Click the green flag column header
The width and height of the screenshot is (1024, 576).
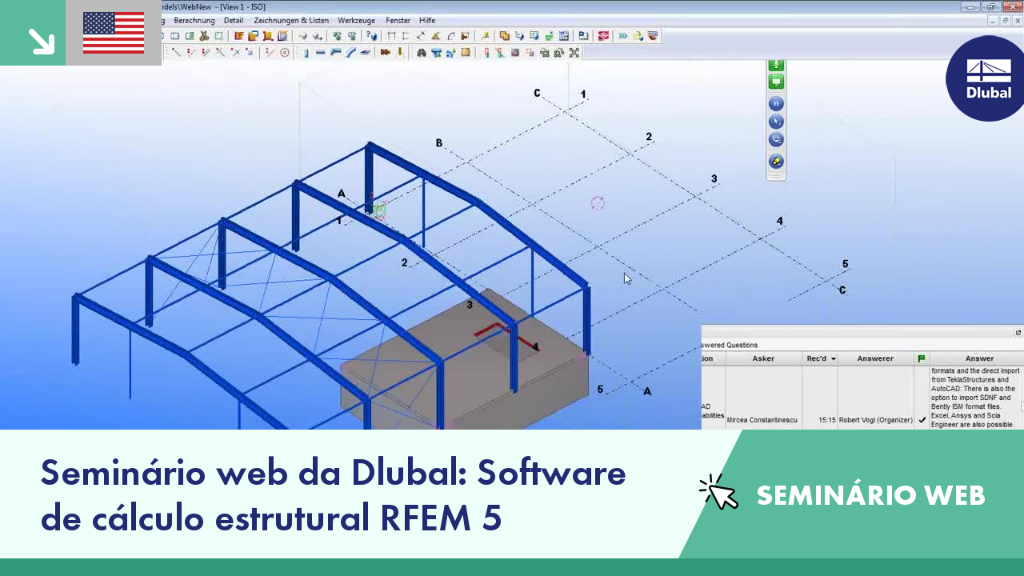click(x=921, y=359)
